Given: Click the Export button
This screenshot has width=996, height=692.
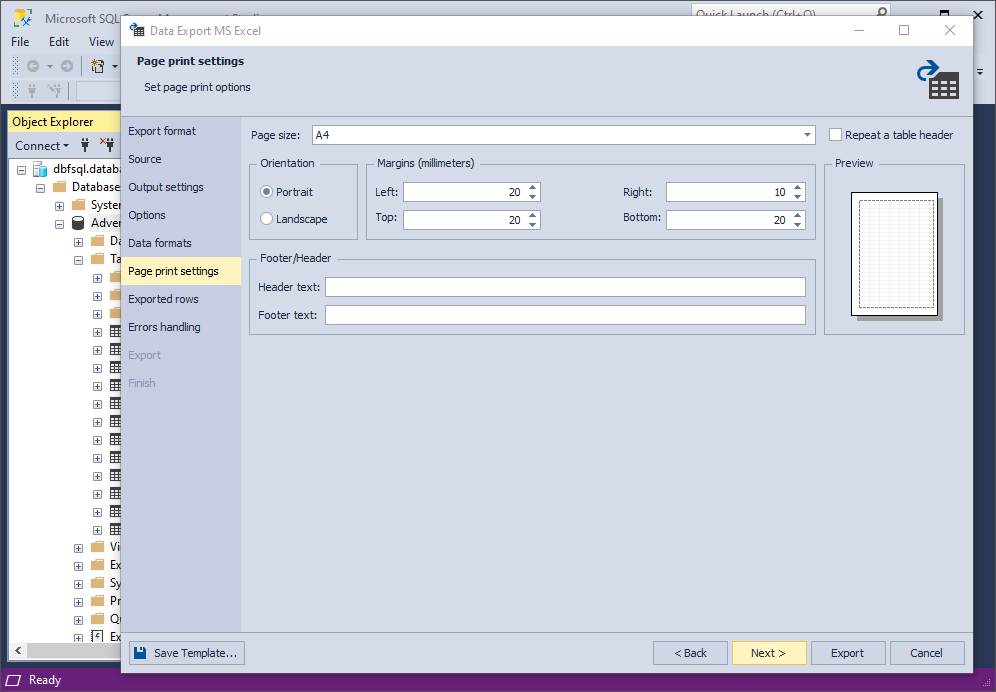Looking at the screenshot, I should click(848, 653).
